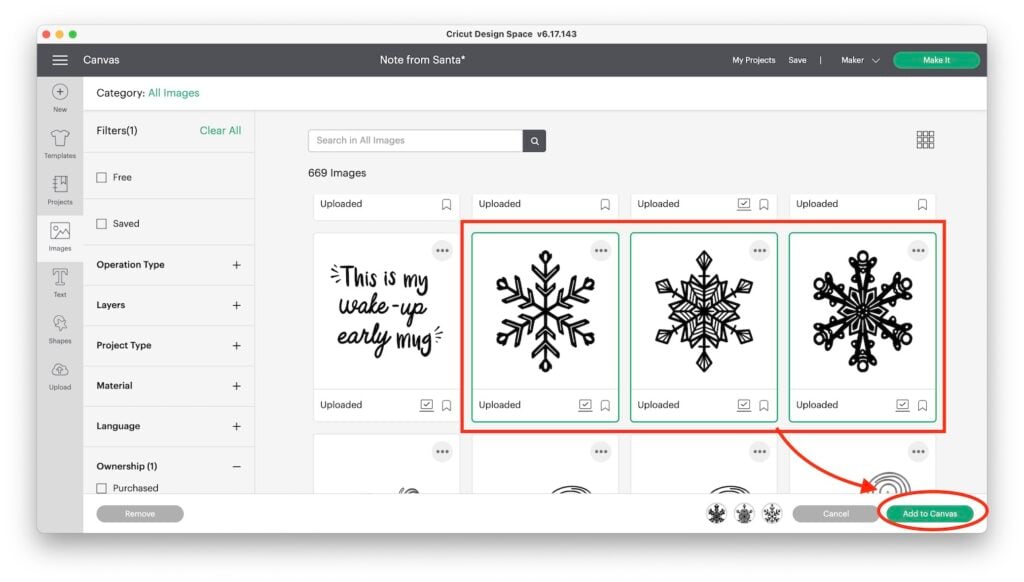Open the Maker machine dropdown

pyautogui.click(x=860, y=60)
